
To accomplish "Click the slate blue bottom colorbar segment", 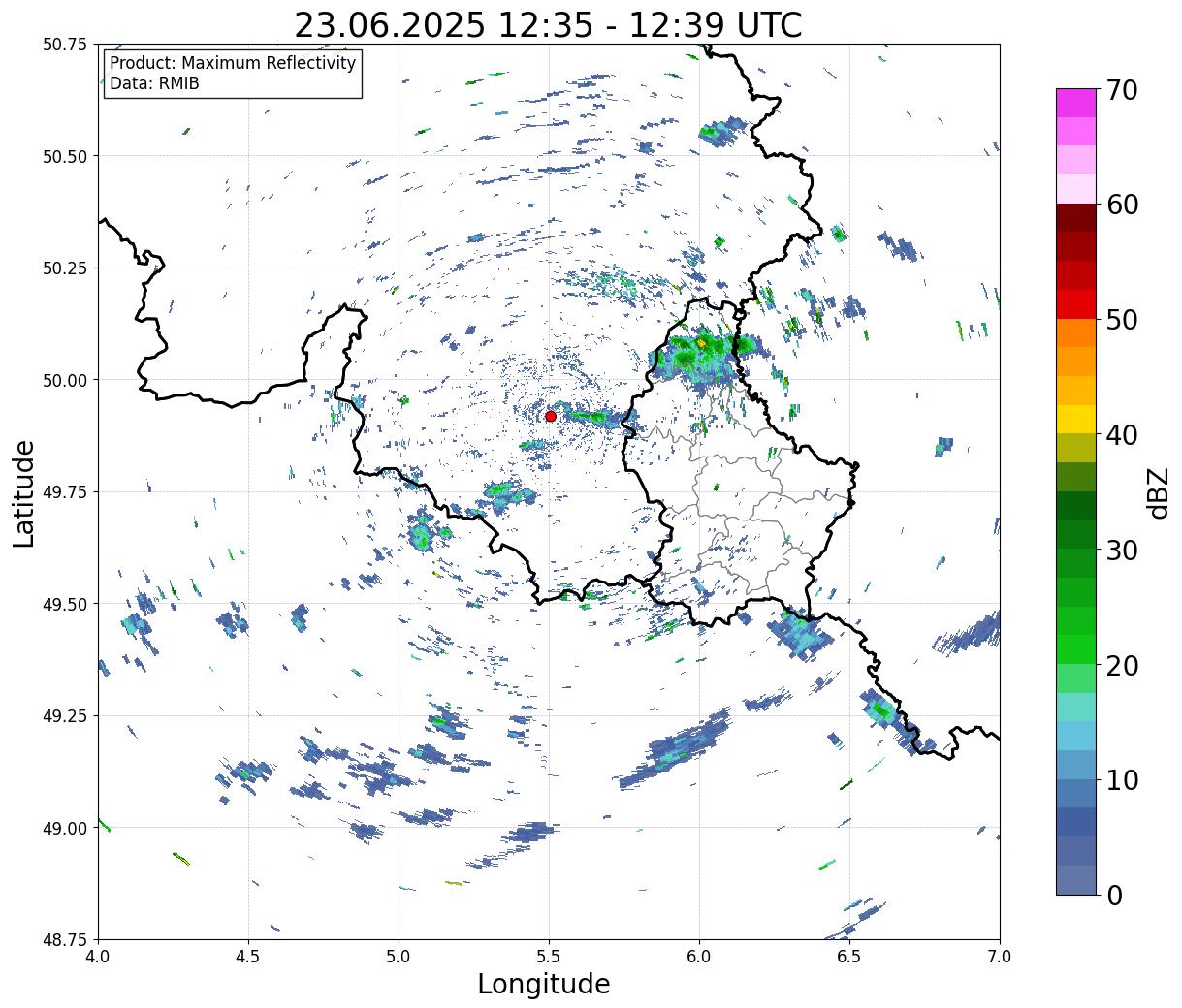I will (1076, 880).
